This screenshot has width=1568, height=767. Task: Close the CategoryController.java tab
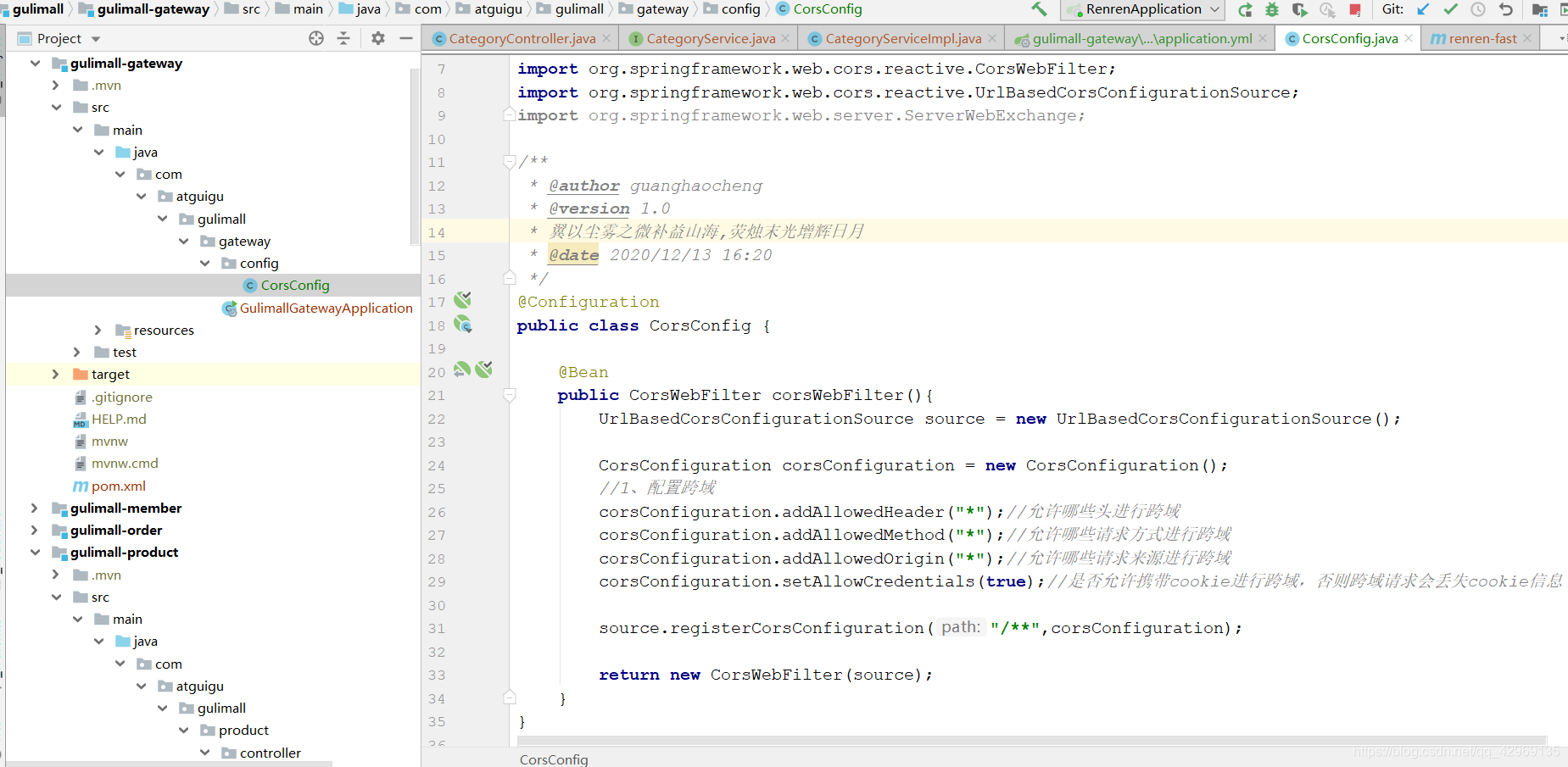tap(606, 38)
